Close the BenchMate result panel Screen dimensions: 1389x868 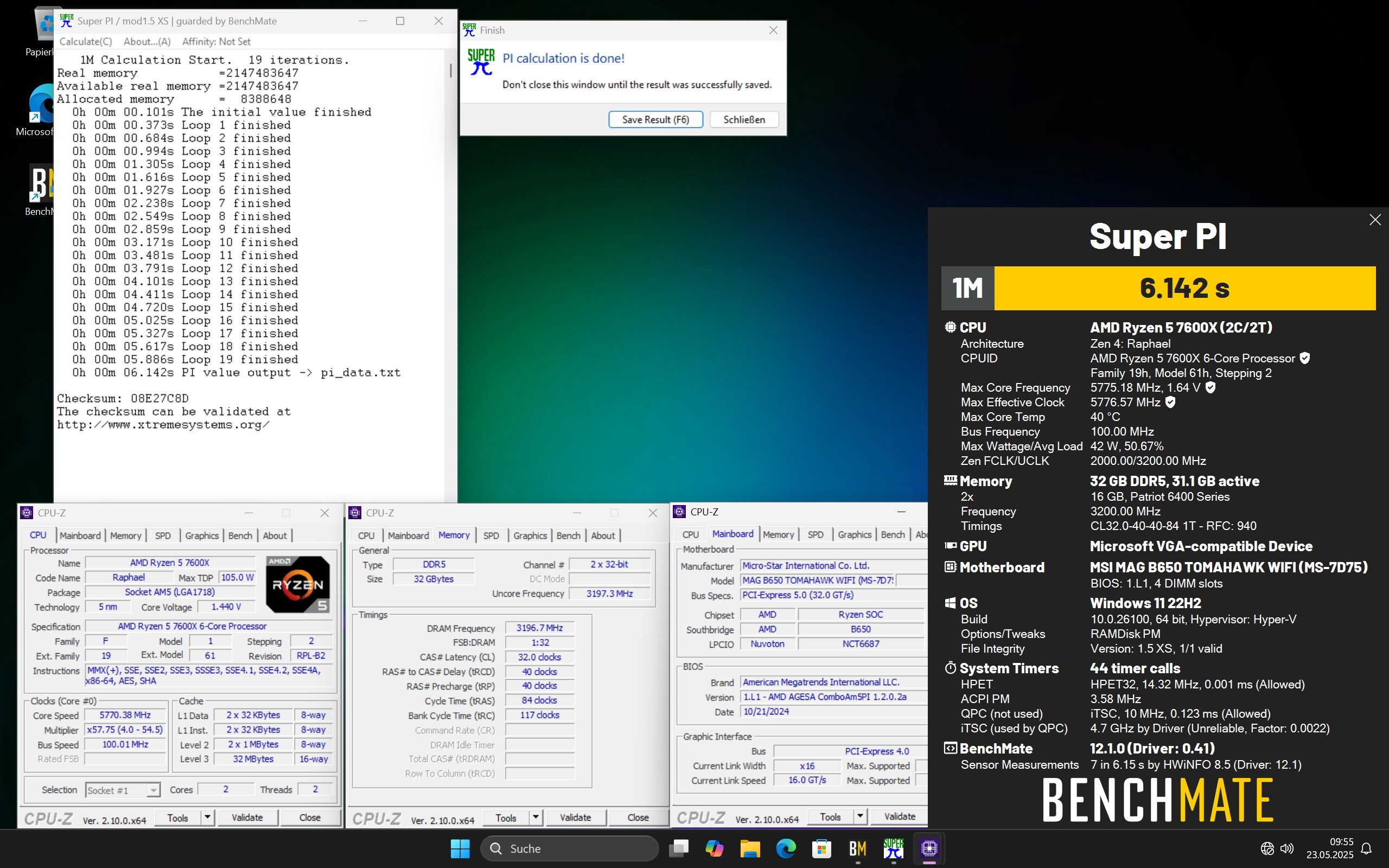click(1375, 220)
